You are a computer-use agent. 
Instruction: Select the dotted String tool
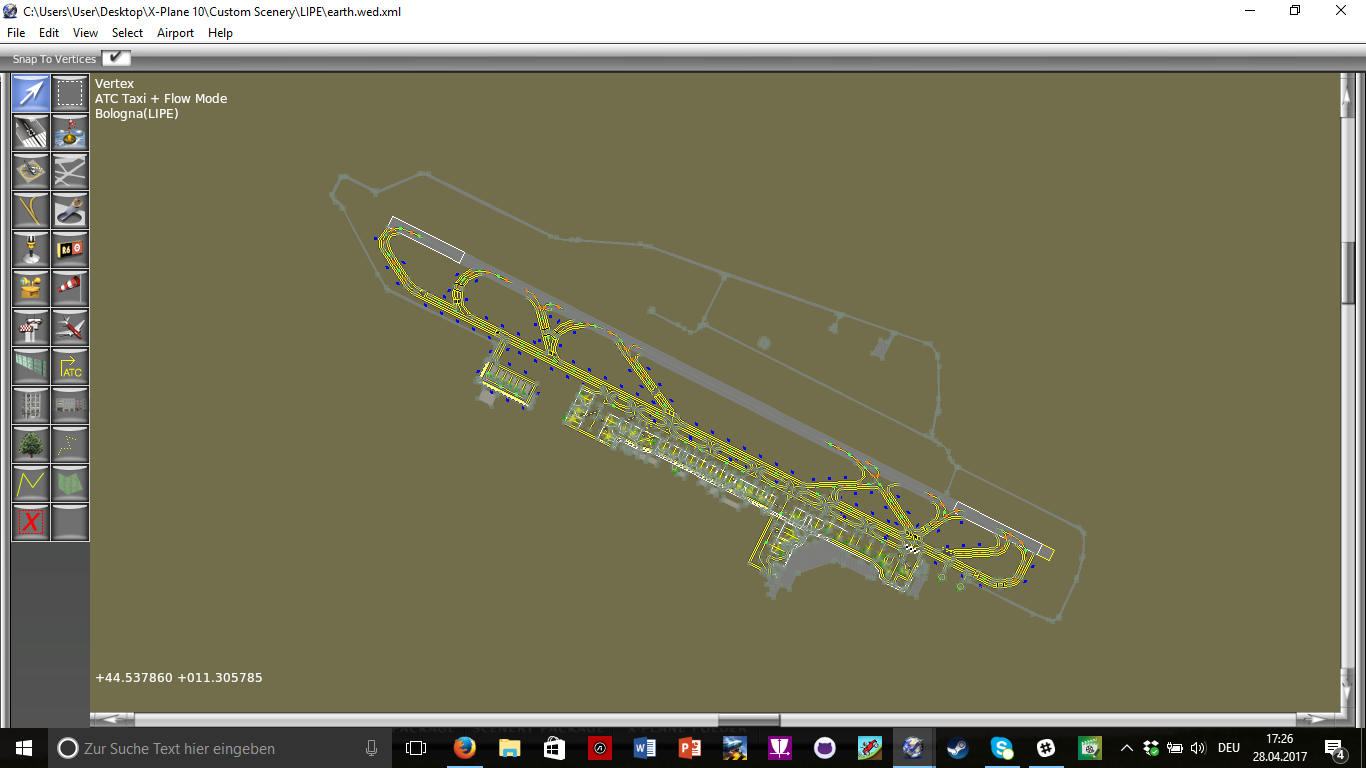tap(70, 445)
